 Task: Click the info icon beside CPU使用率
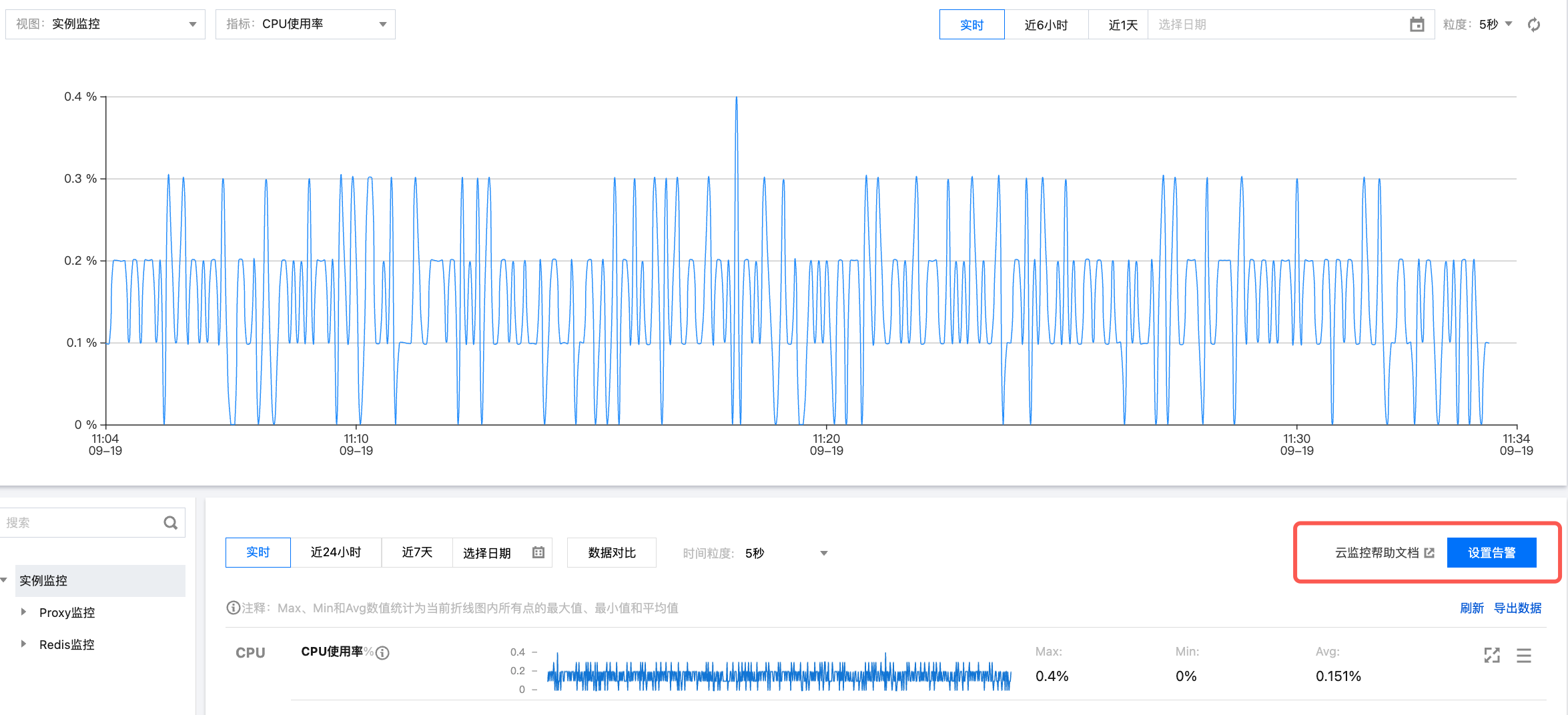(382, 653)
